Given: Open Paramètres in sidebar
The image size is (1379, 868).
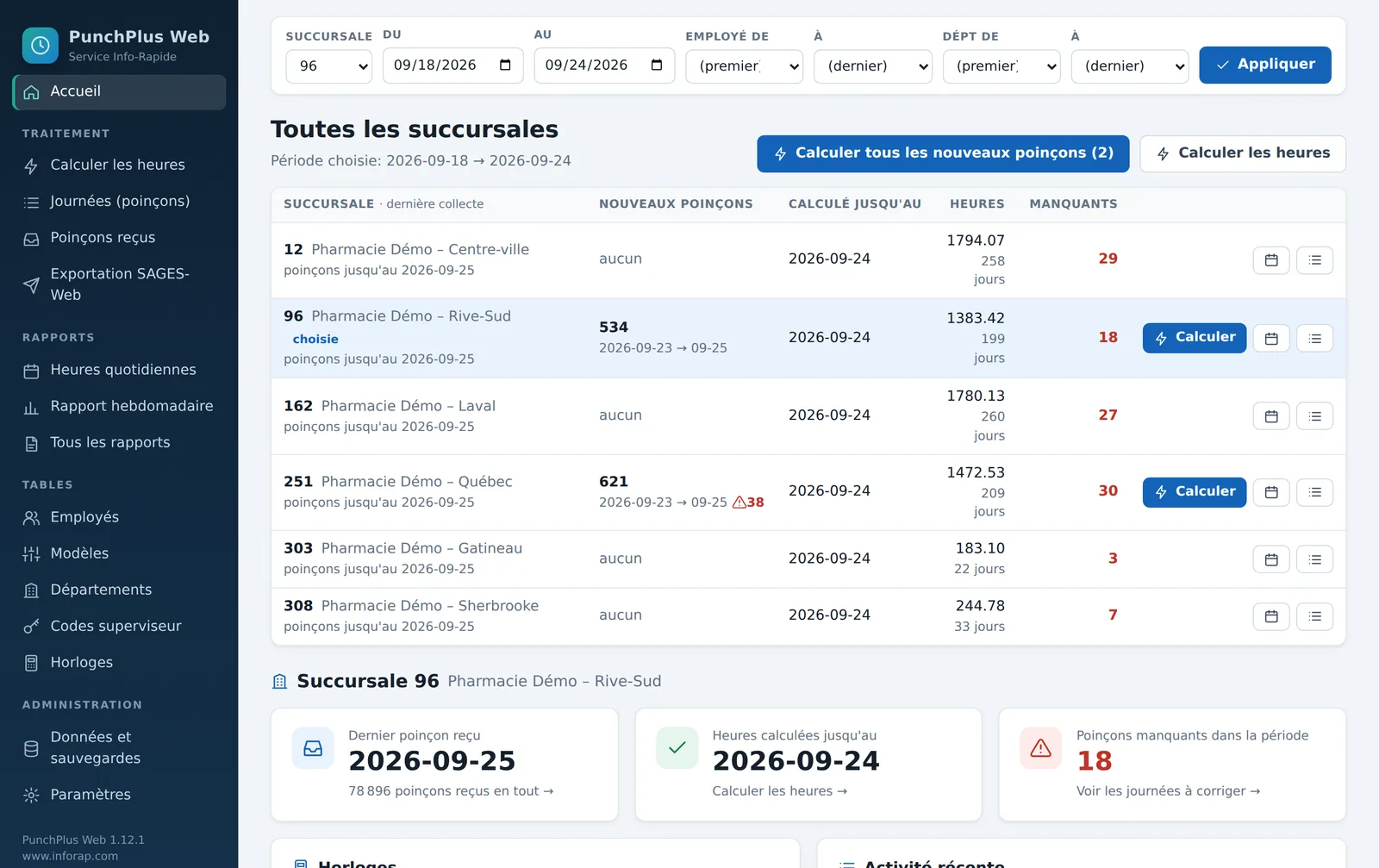Looking at the screenshot, I should (119, 796).
